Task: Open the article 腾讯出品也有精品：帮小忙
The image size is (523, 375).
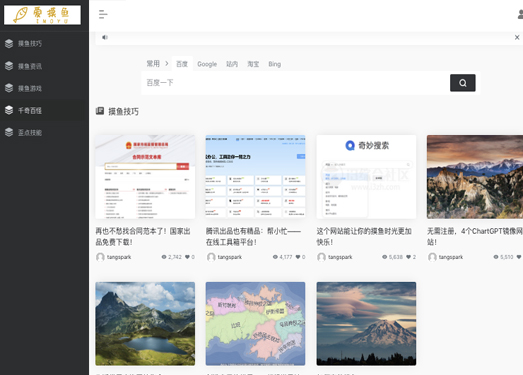Action: point(253,237)
